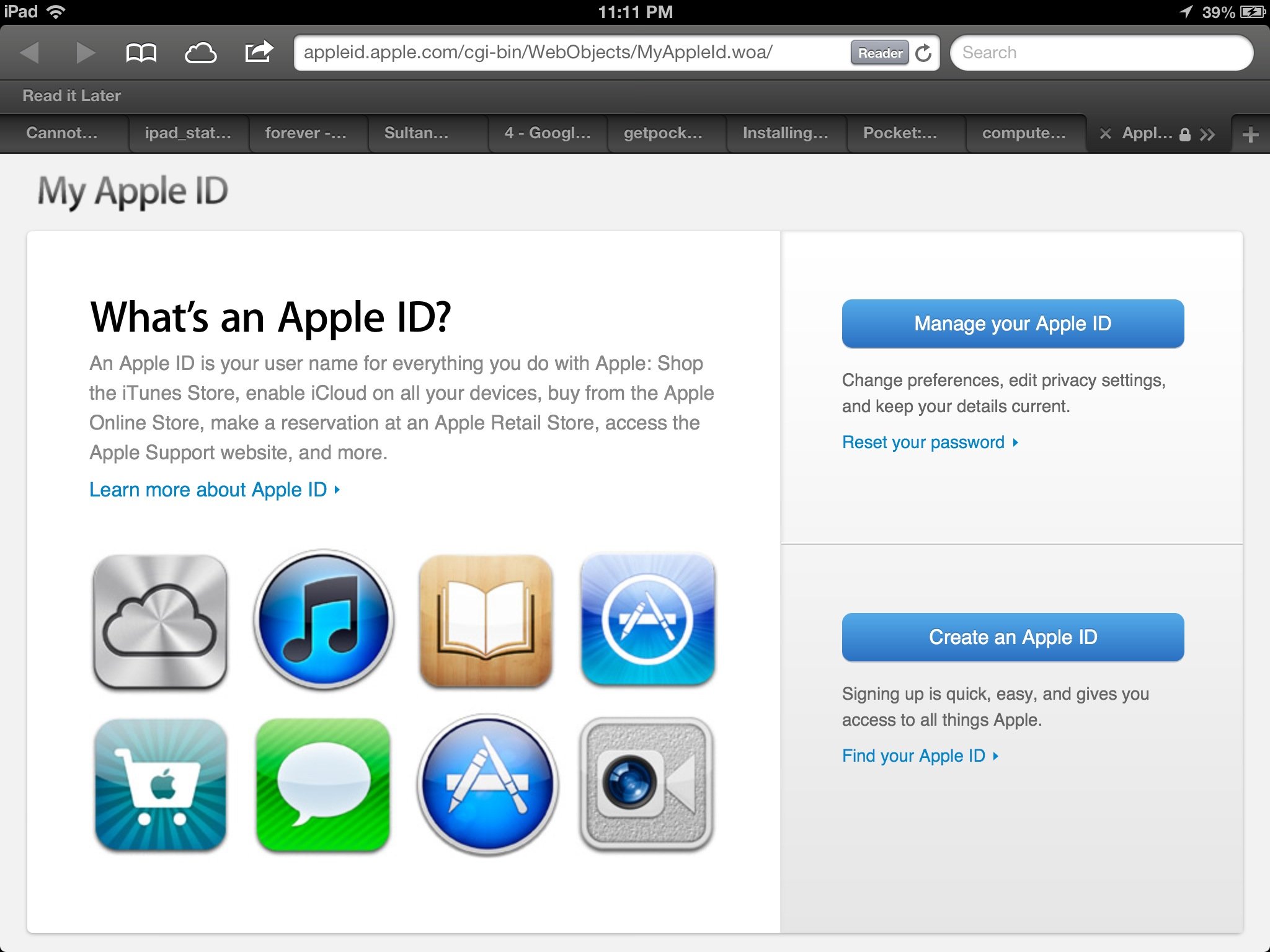Click the iCloud tabs button in toolbar
Viewport: 1270px width, 952px height.
coord(201,53)
